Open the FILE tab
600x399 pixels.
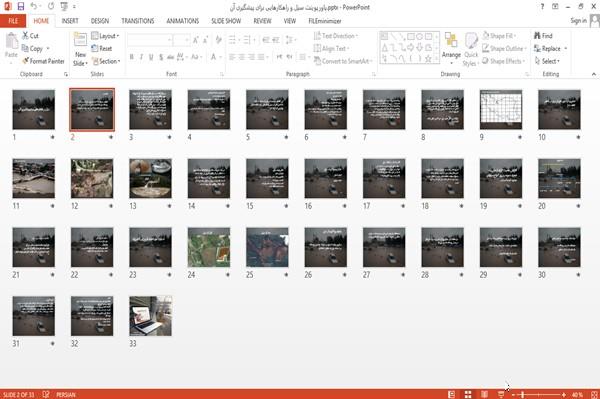[x=13, y=21]
